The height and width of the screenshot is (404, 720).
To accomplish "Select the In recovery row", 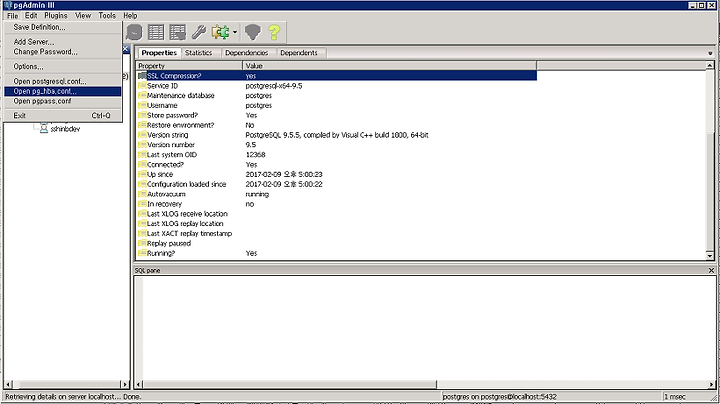I will coord(337,204).
